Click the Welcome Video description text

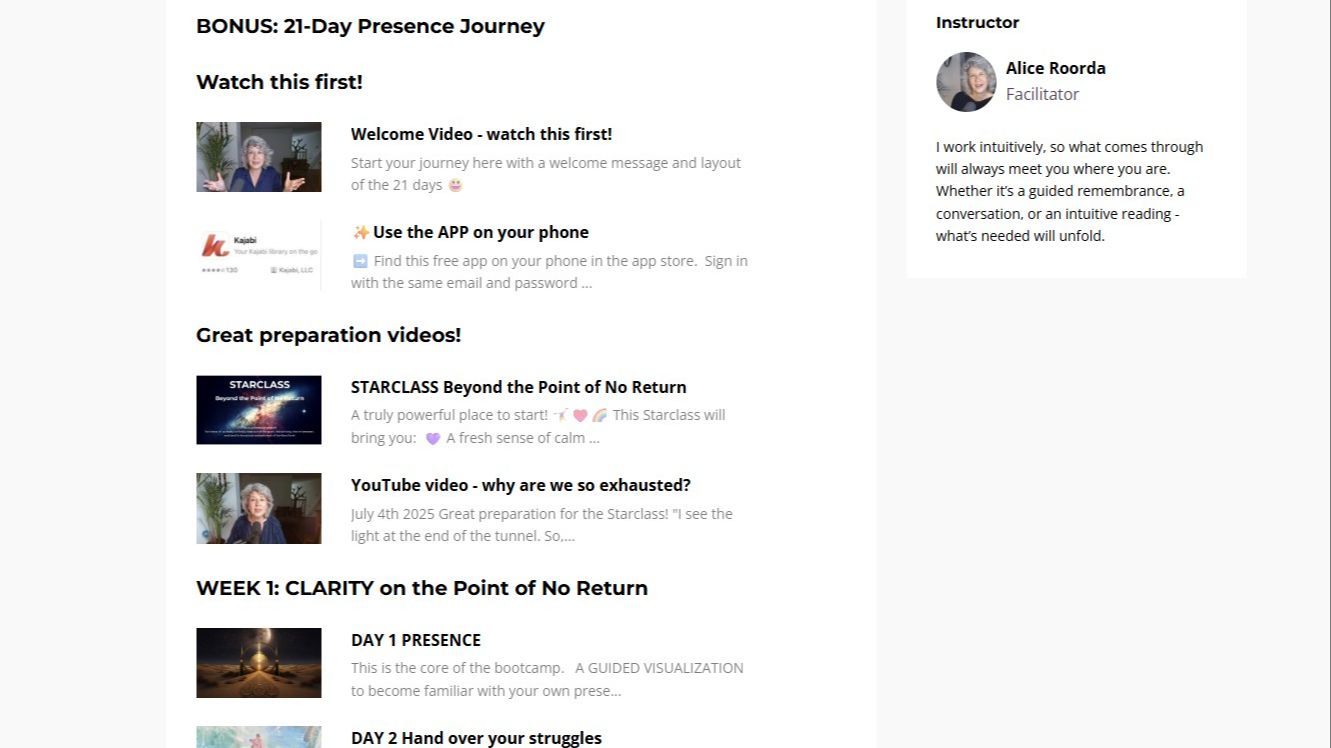coord(545,173)
